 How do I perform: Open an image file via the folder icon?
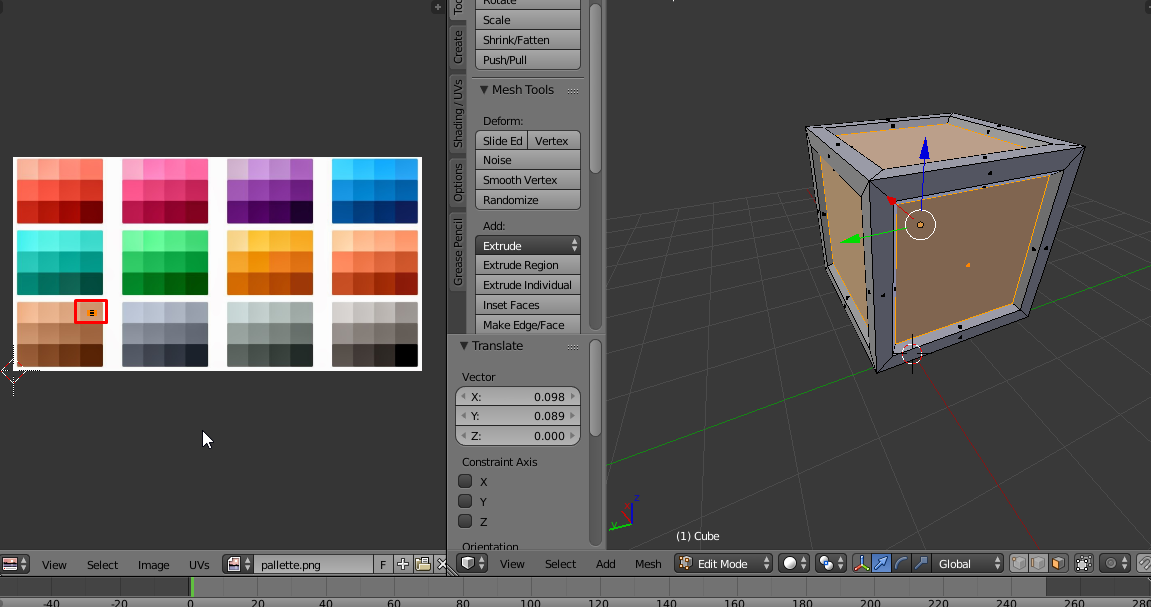[x=422, y=564]
